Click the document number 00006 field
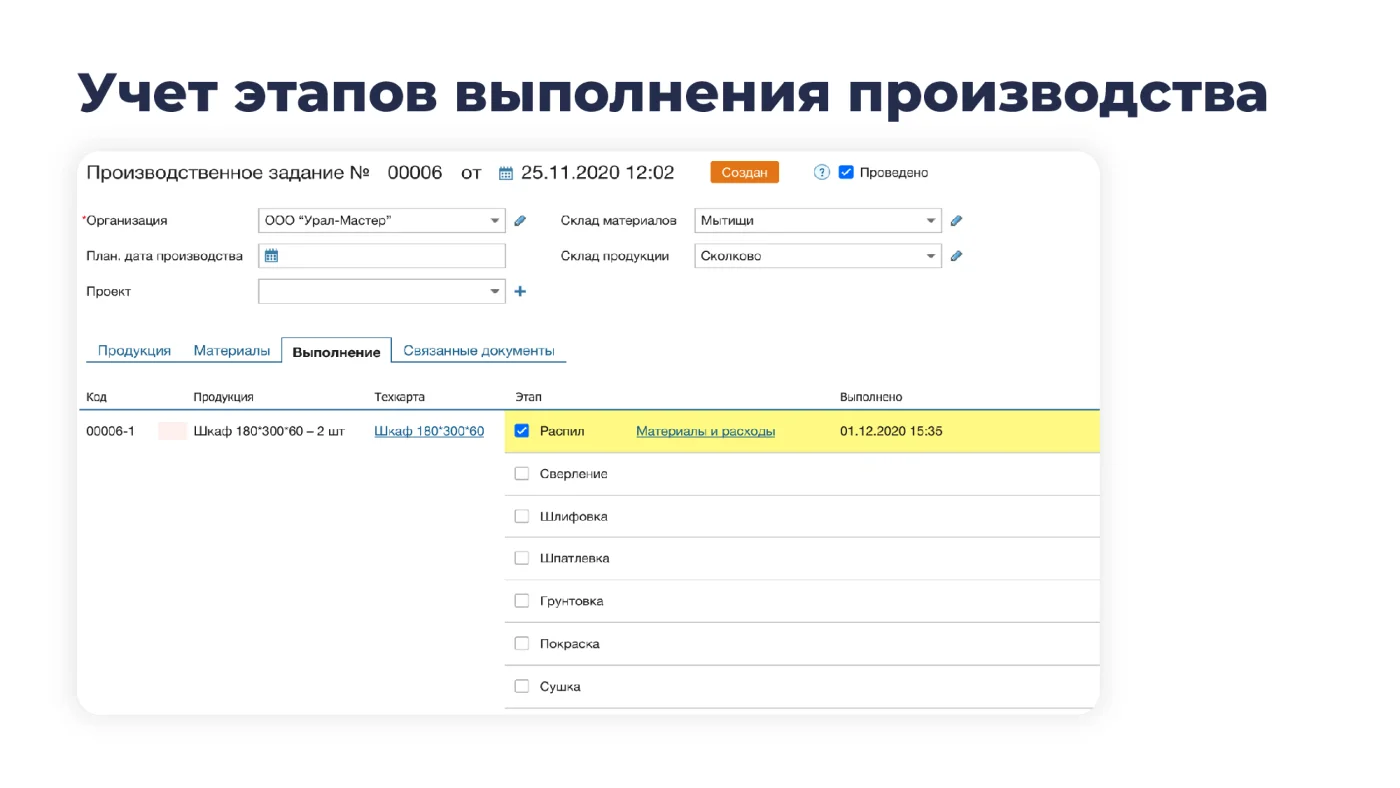The height and width of the screenshot is (788, 1400). (414, 172)
